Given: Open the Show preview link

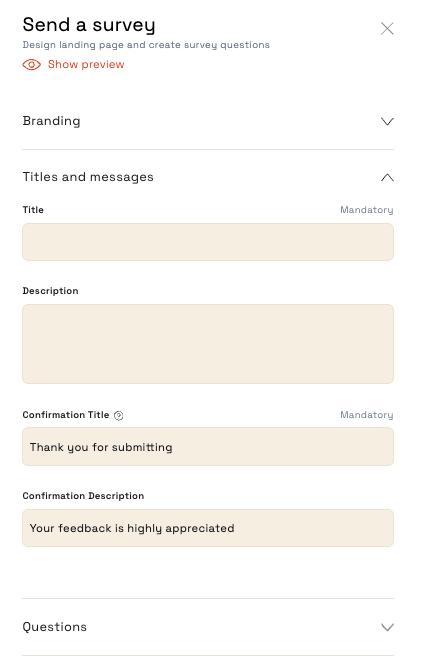Looking at the screenshot, I should coord(86,64).
